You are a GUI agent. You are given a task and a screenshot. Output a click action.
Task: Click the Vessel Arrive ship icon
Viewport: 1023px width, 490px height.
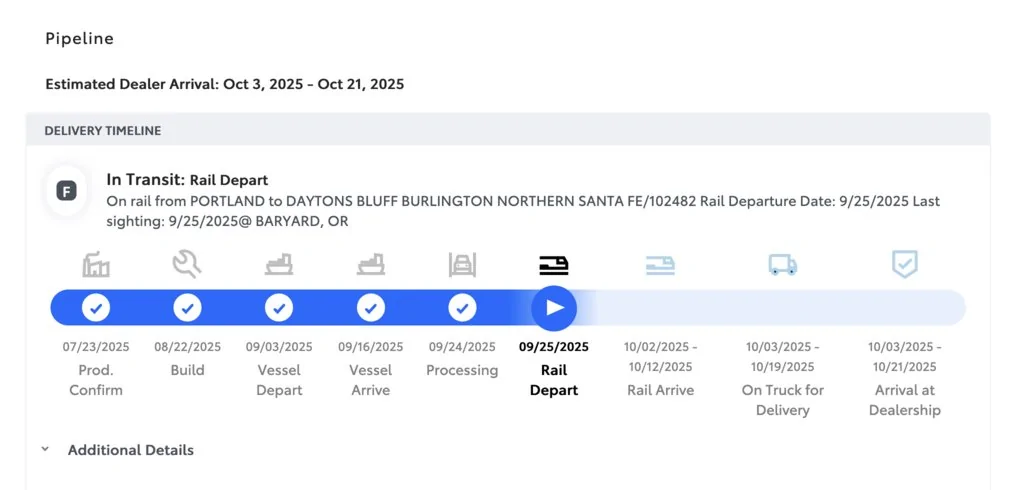click(x=371, y=264)
